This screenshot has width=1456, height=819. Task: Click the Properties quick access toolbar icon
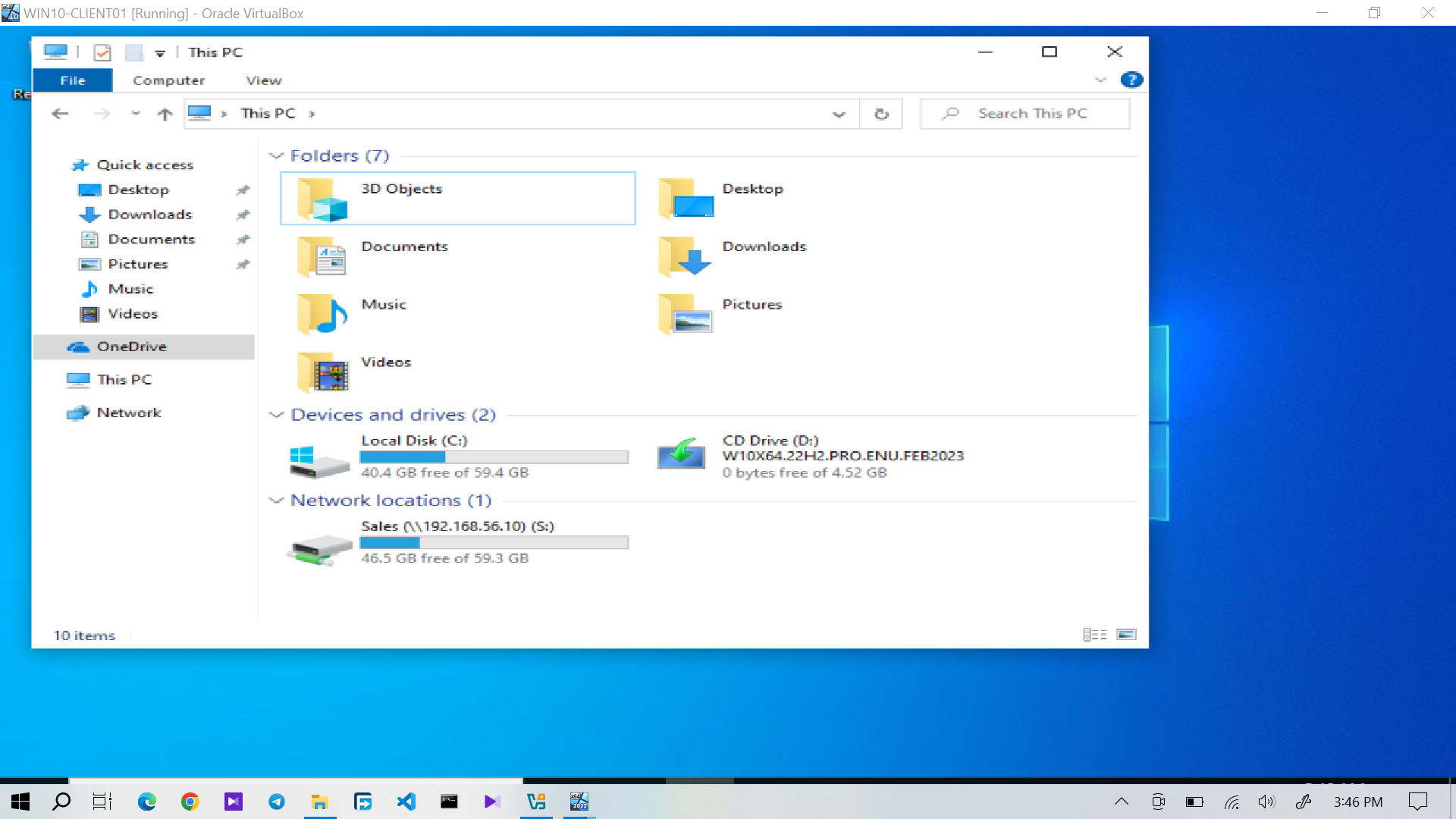tap(102, 52)
